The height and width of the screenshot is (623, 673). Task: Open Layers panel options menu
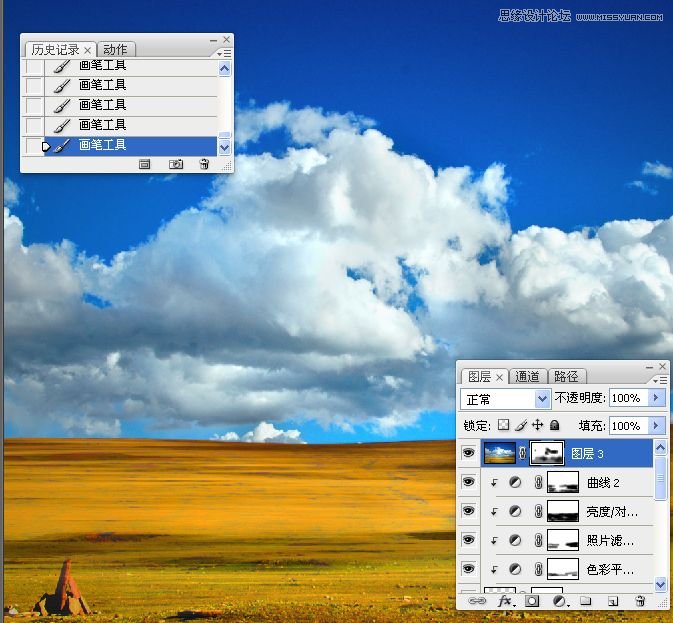click(x=660, y=380)
